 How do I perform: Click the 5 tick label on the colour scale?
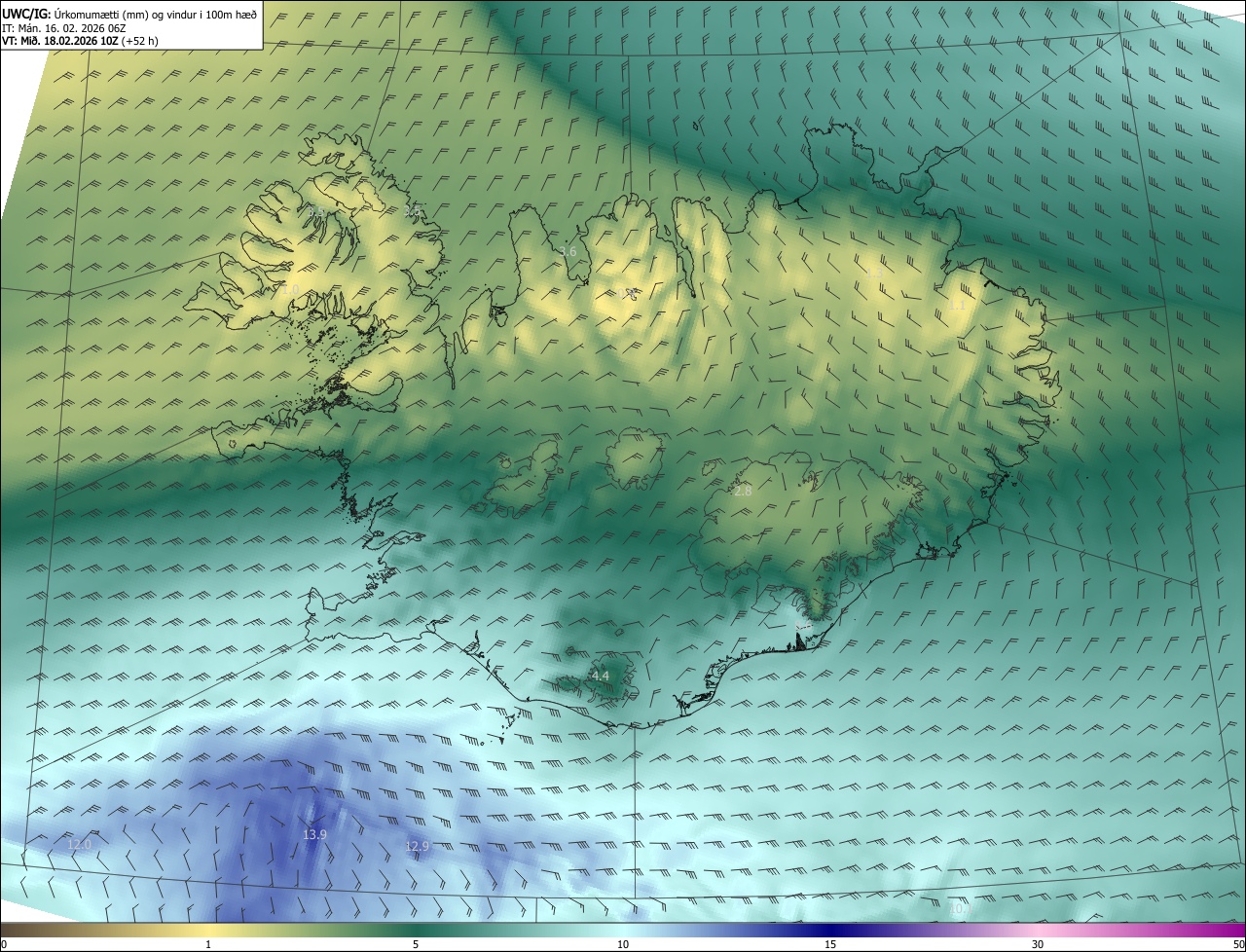coord(416,944)
